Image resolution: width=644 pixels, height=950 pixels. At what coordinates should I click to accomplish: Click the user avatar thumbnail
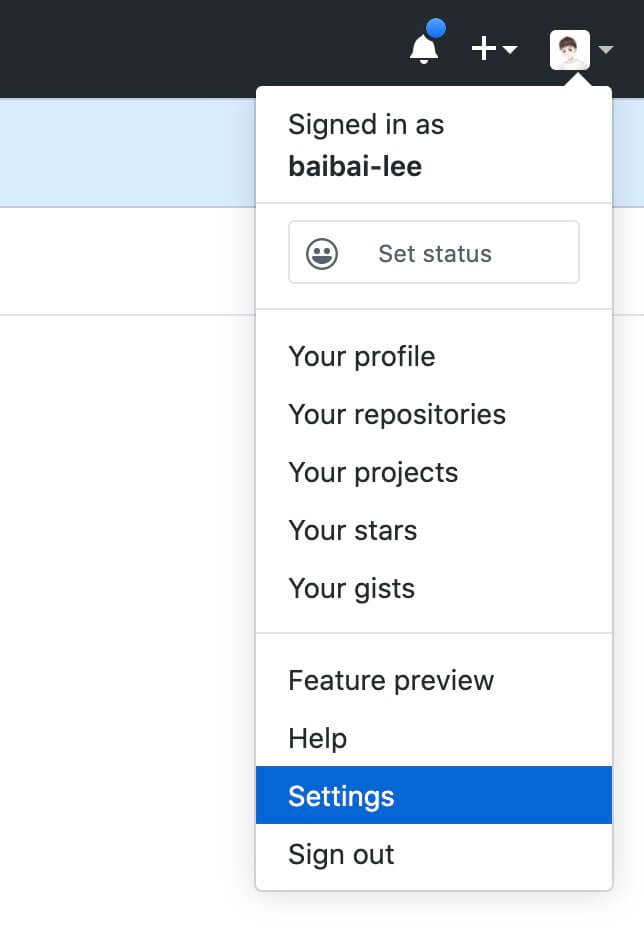pyautogui.click(x=570, y=49)
